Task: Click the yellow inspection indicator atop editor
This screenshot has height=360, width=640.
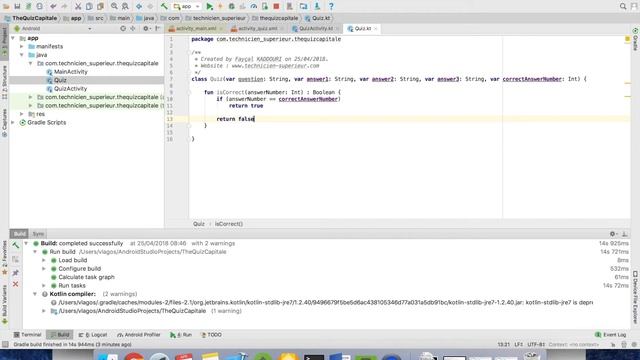Action: point(627,39)
